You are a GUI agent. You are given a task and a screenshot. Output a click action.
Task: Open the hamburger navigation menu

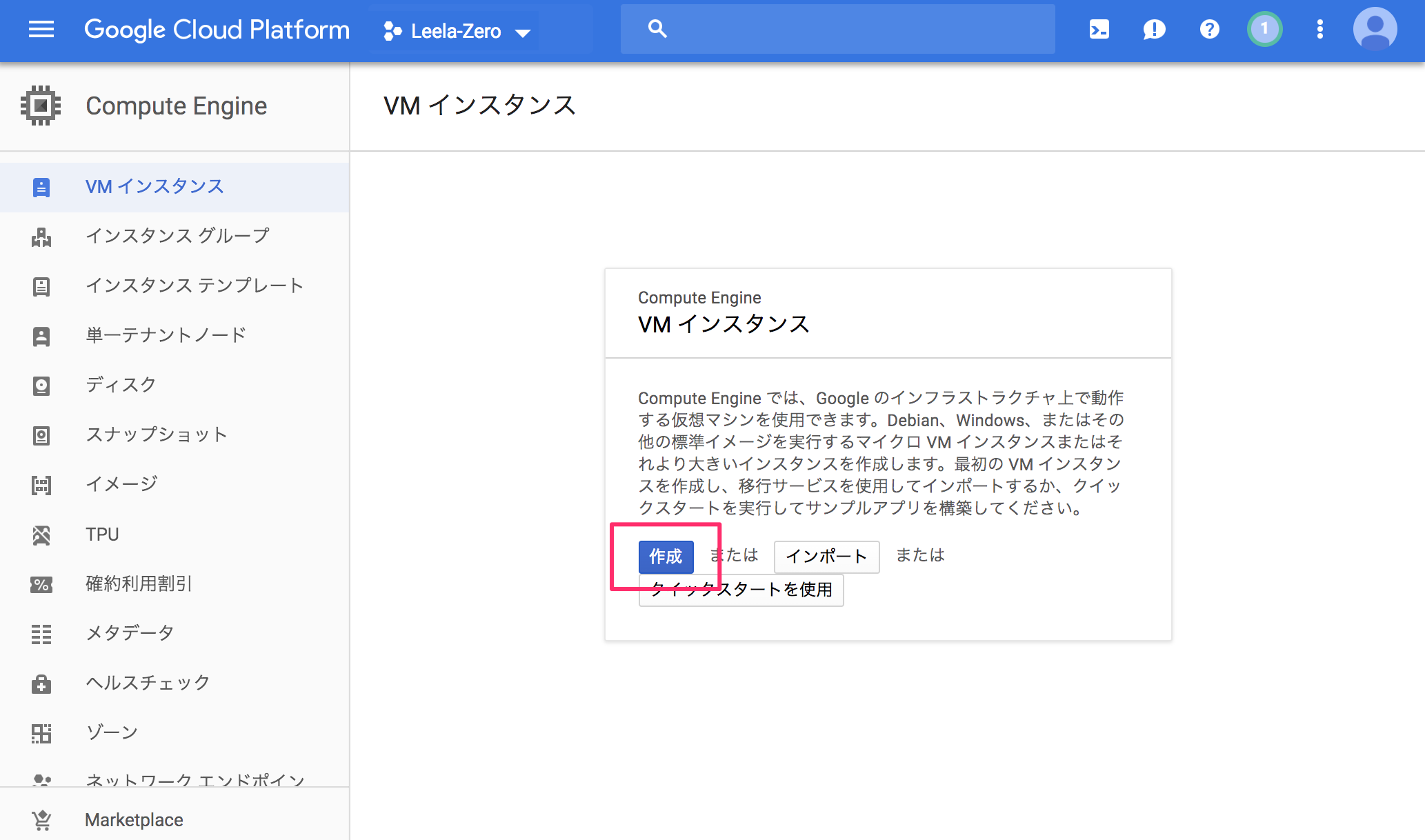point(41,30)
